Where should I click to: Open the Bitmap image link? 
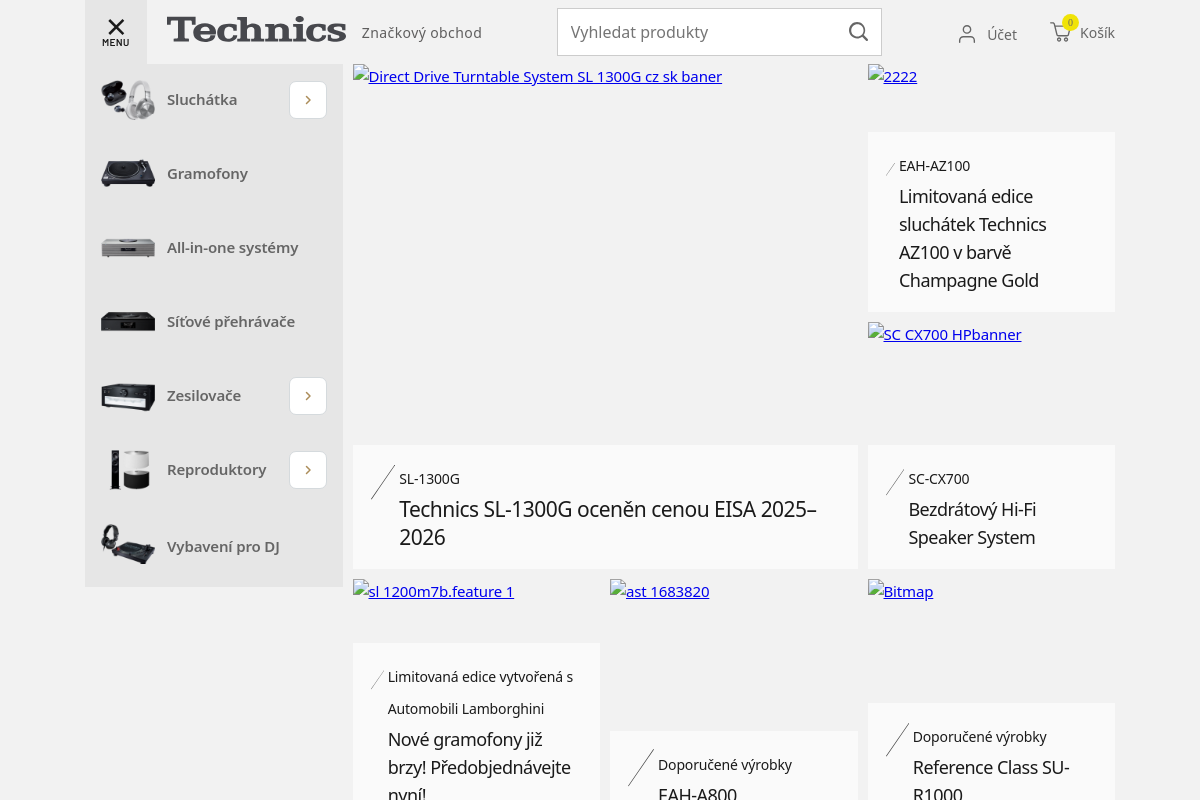tap(901, 591)
